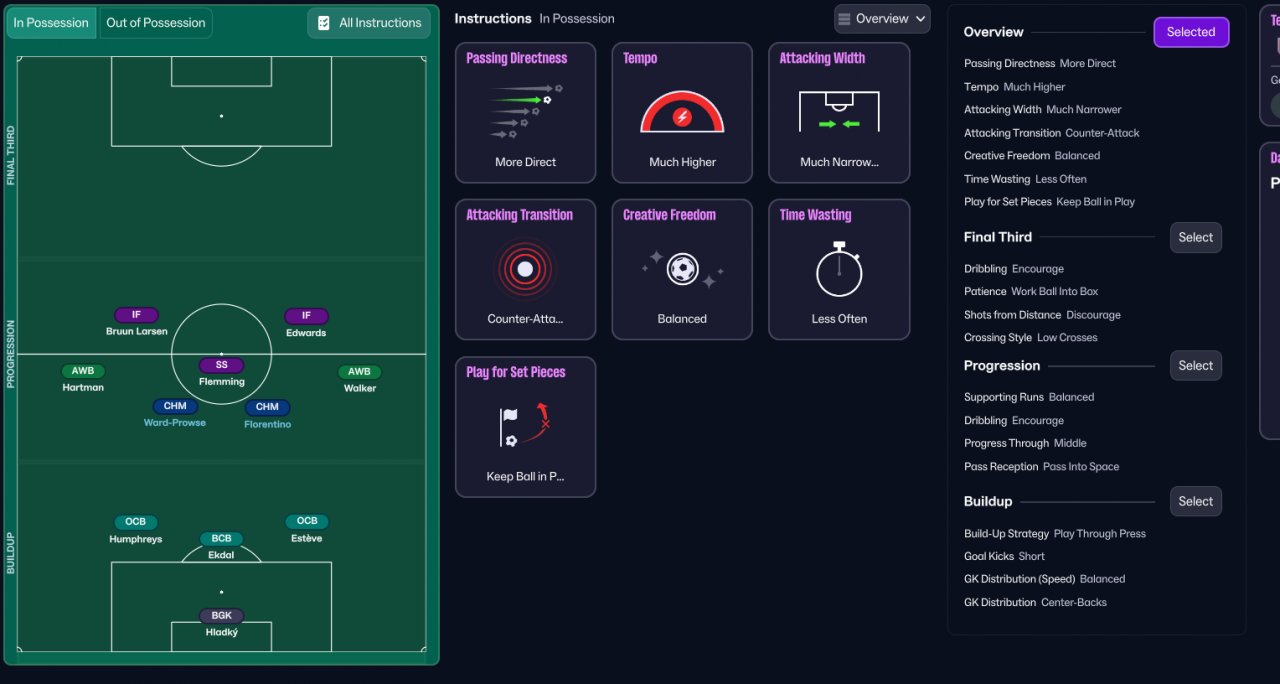Click the GK Distribution Center-Backs row
The height and width of the screenshot is (684, 1280).
(x=1036, y=603)
